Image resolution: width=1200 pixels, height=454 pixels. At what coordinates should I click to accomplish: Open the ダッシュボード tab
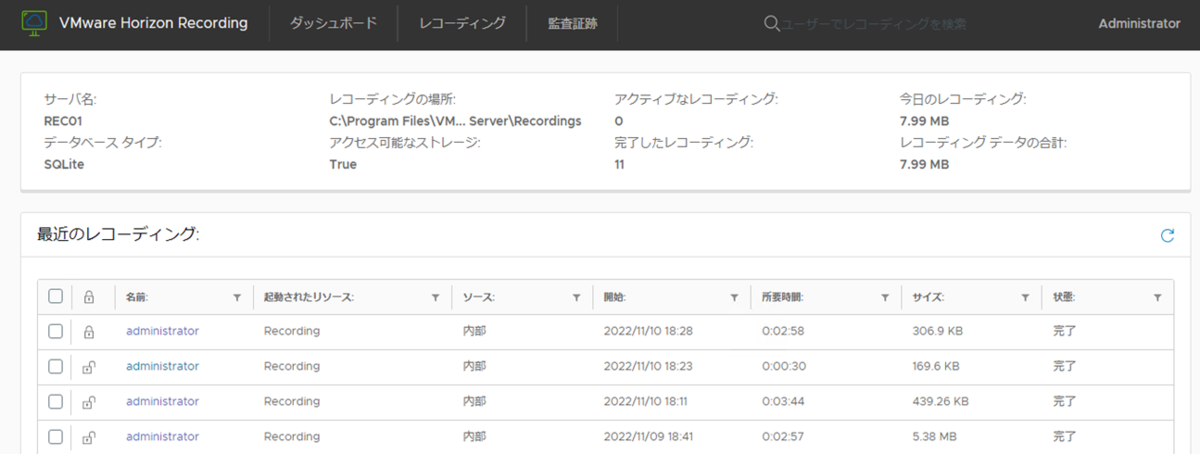pyautogui.click(x=333, y=23)
